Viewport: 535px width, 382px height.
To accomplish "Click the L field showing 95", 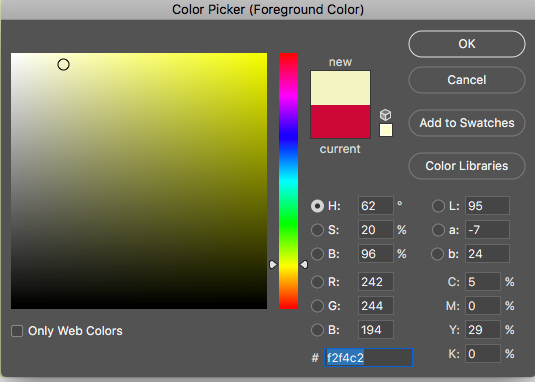I will [x=487, y=206].
